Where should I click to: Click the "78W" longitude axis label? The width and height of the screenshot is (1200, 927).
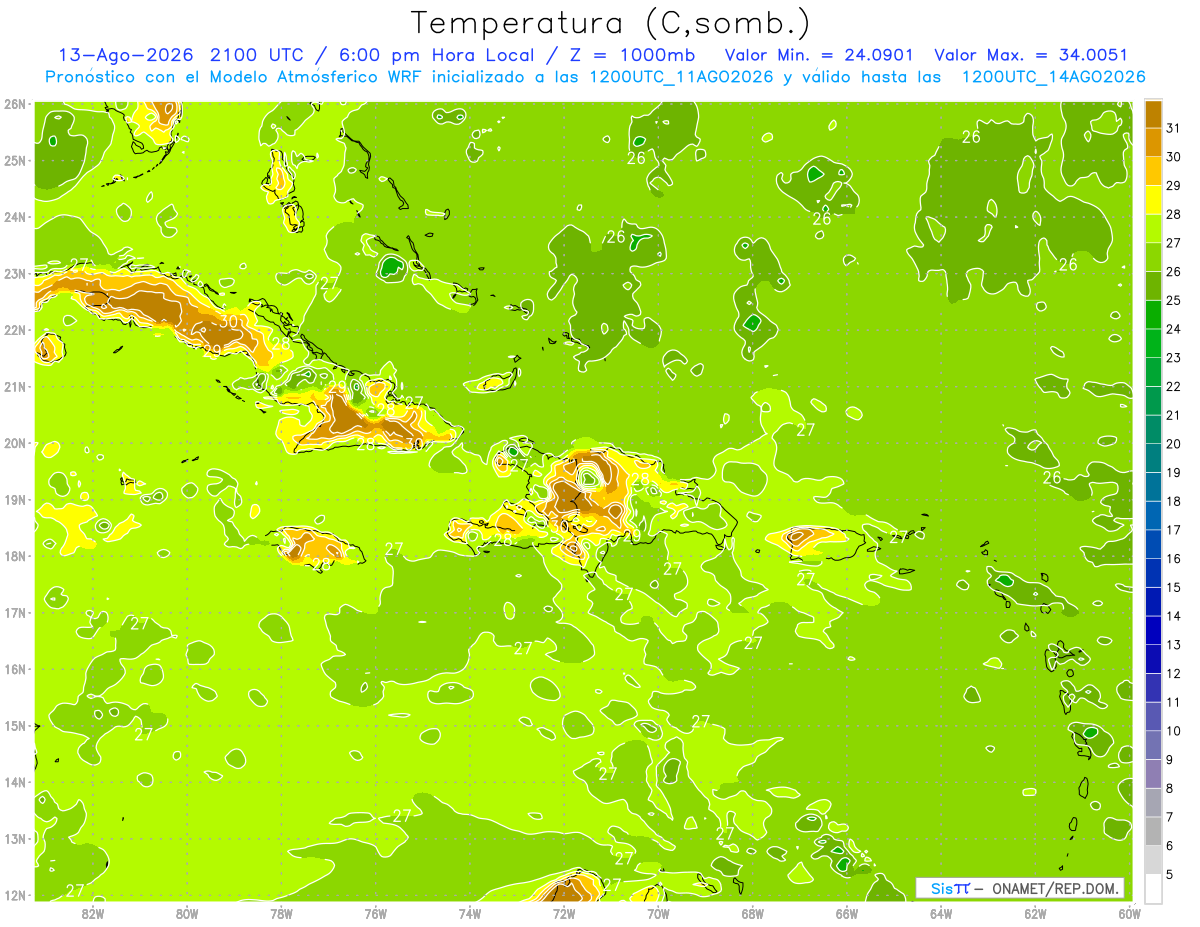point(281,914)
